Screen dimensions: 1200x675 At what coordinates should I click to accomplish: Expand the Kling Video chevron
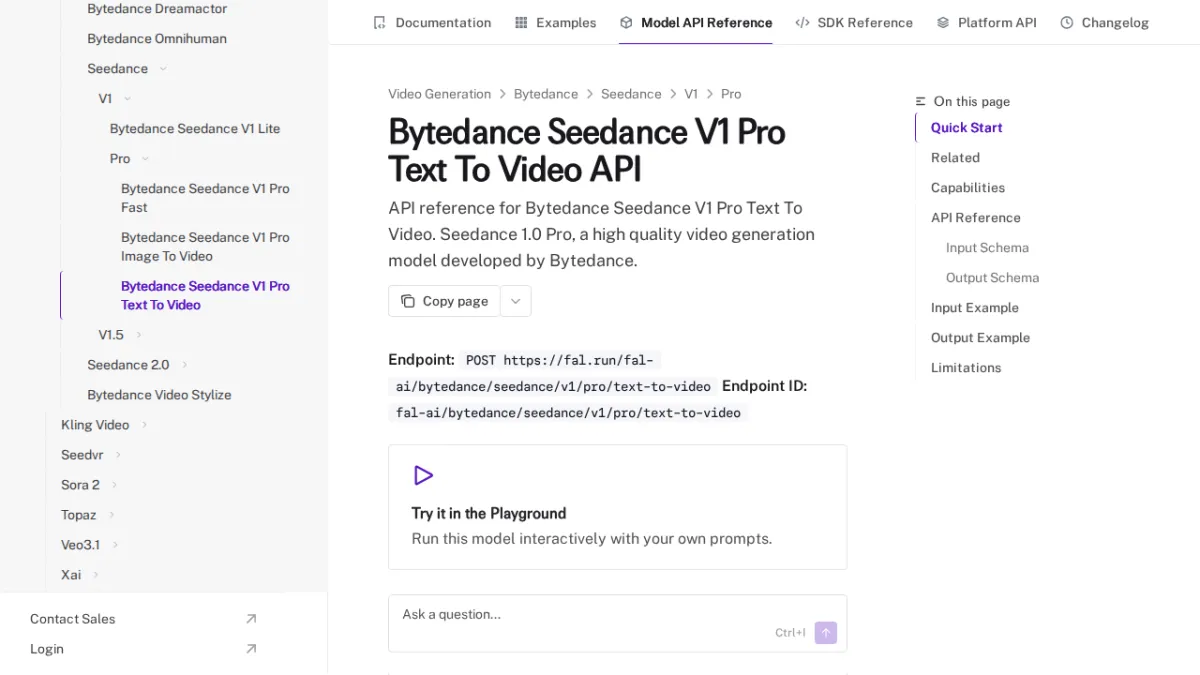coord(144,425)
